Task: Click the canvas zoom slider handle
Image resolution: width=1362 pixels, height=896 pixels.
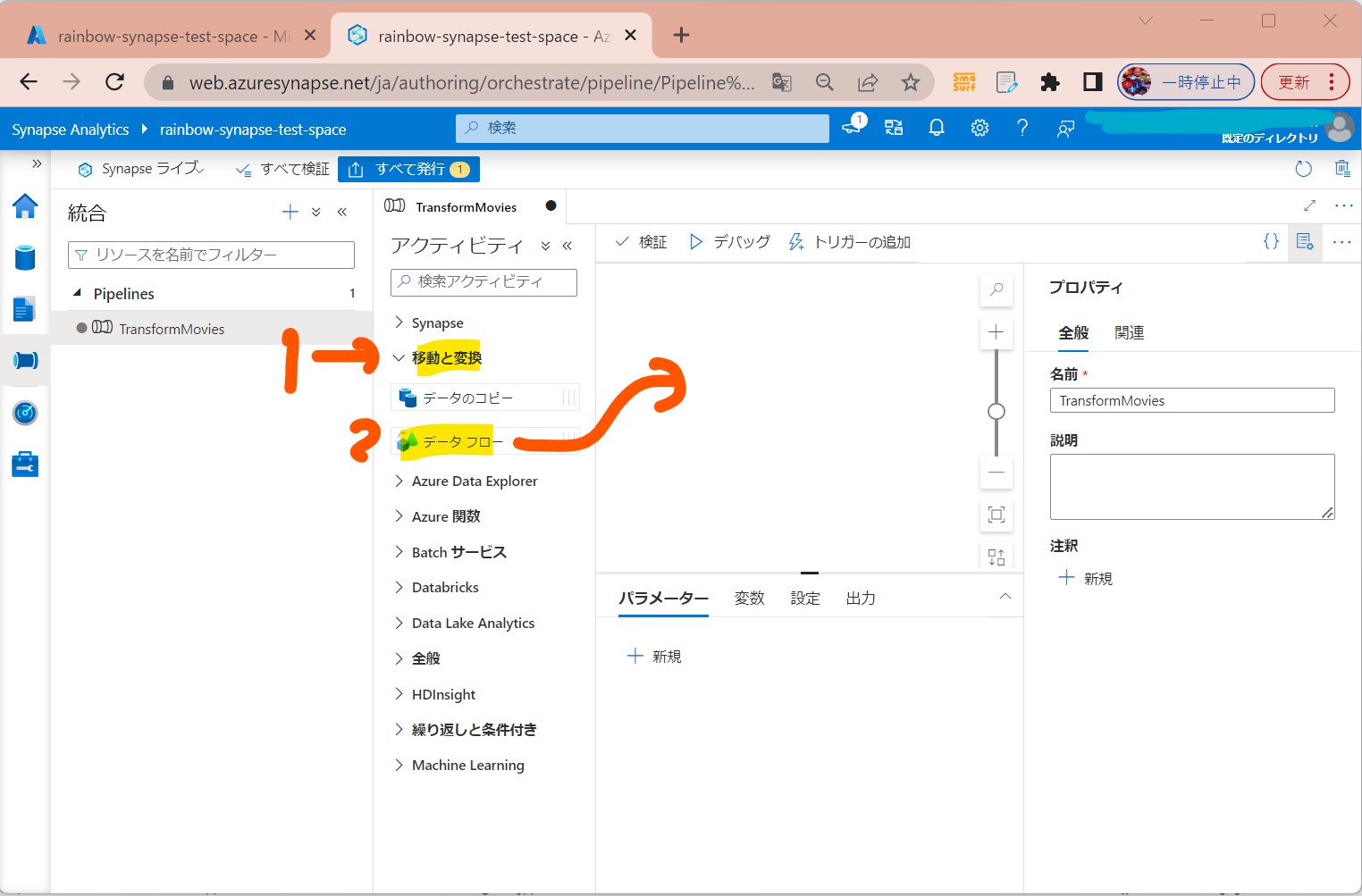Action: point(996,412)
